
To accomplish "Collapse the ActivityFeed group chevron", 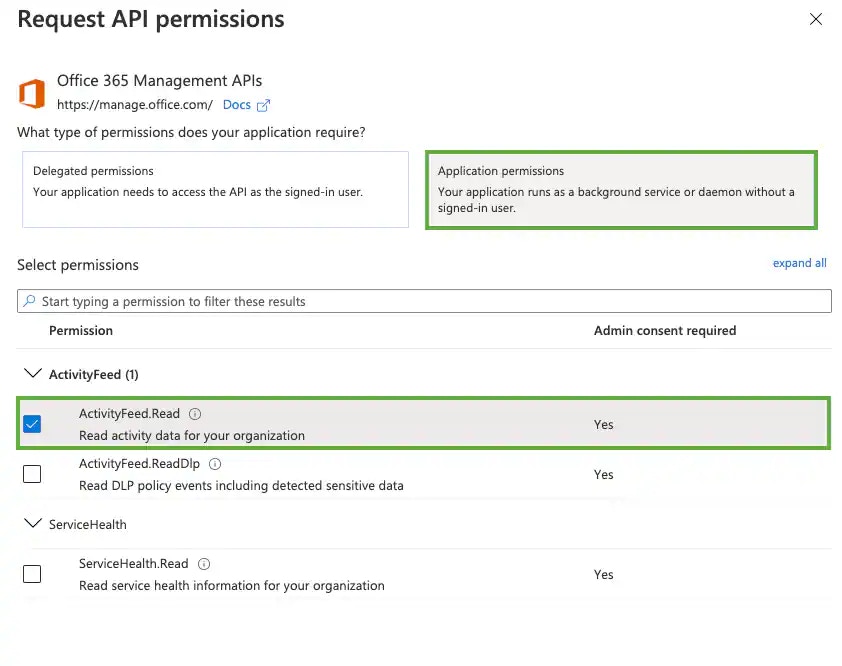I will (x=33, y=373).
